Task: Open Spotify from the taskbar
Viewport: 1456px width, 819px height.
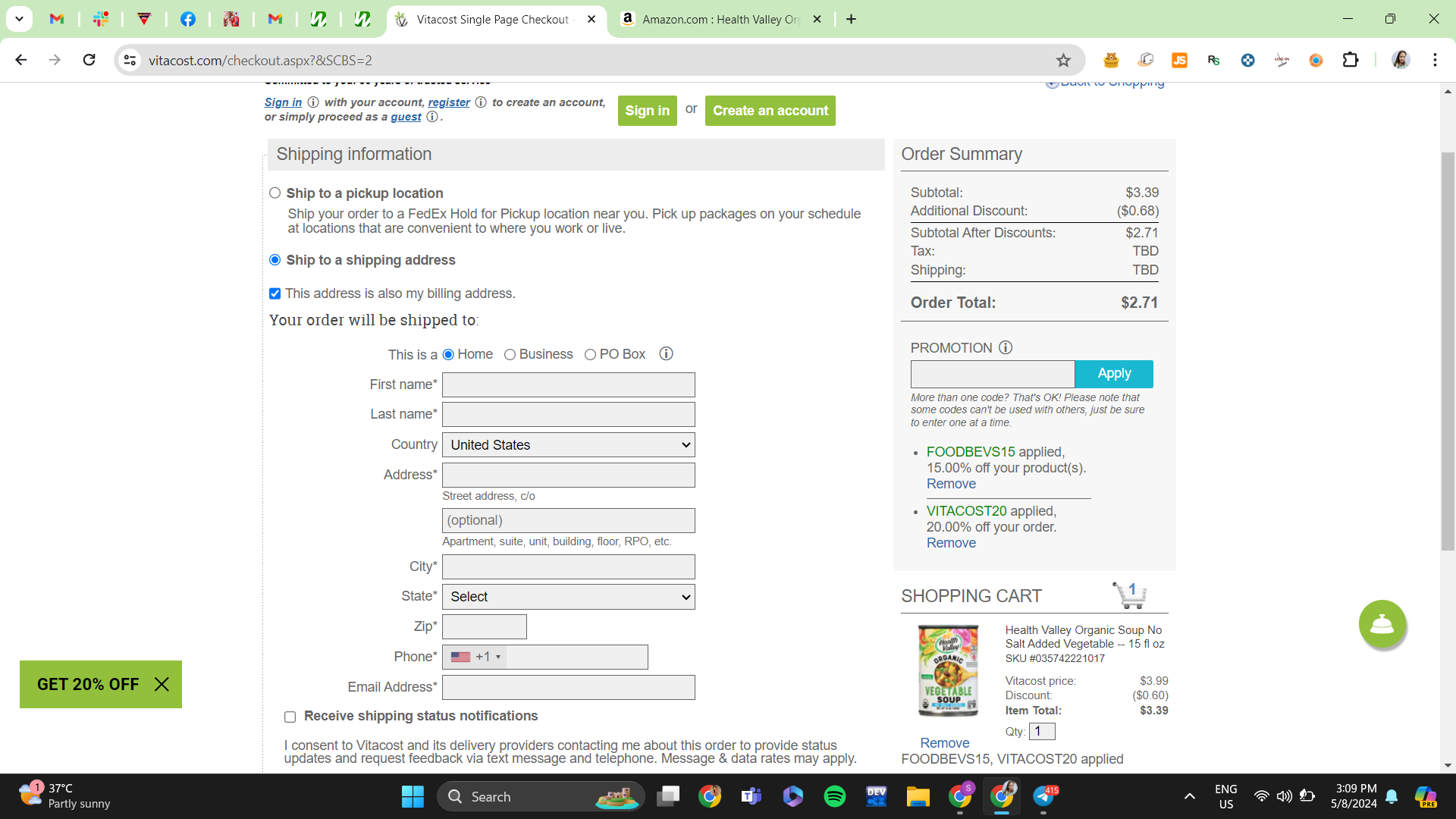Action: [x=834, y=796]
